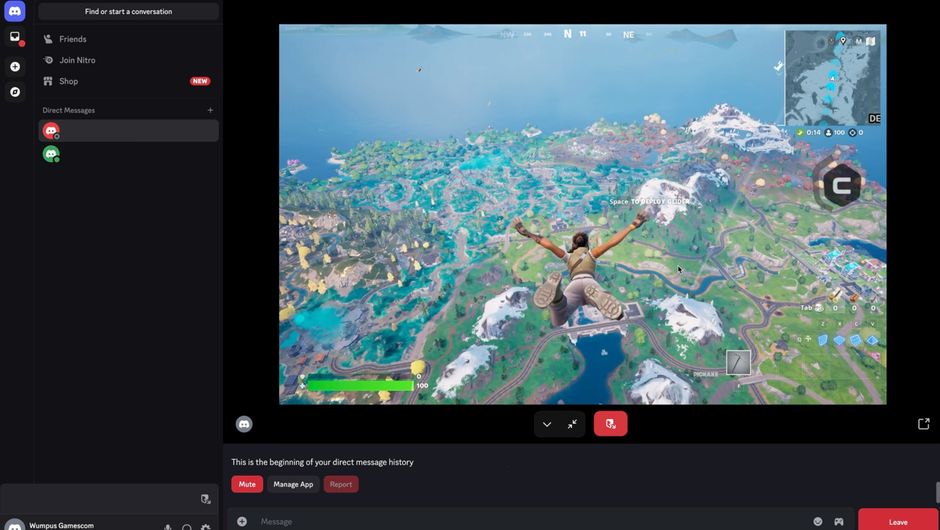Toggle headphone deafen in user panel
This screenshot has height=530, width=940.
tap(187, 527)
